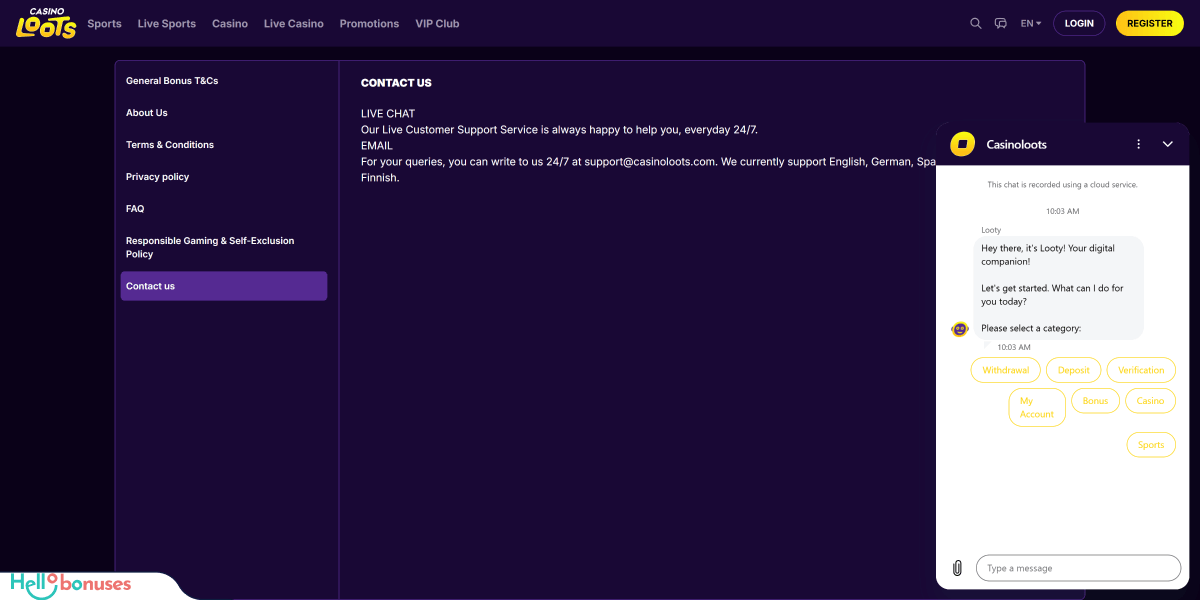Select the Bonus chat category
The width and height of the screenshot is (1200, 600).
pos(1095,401)
